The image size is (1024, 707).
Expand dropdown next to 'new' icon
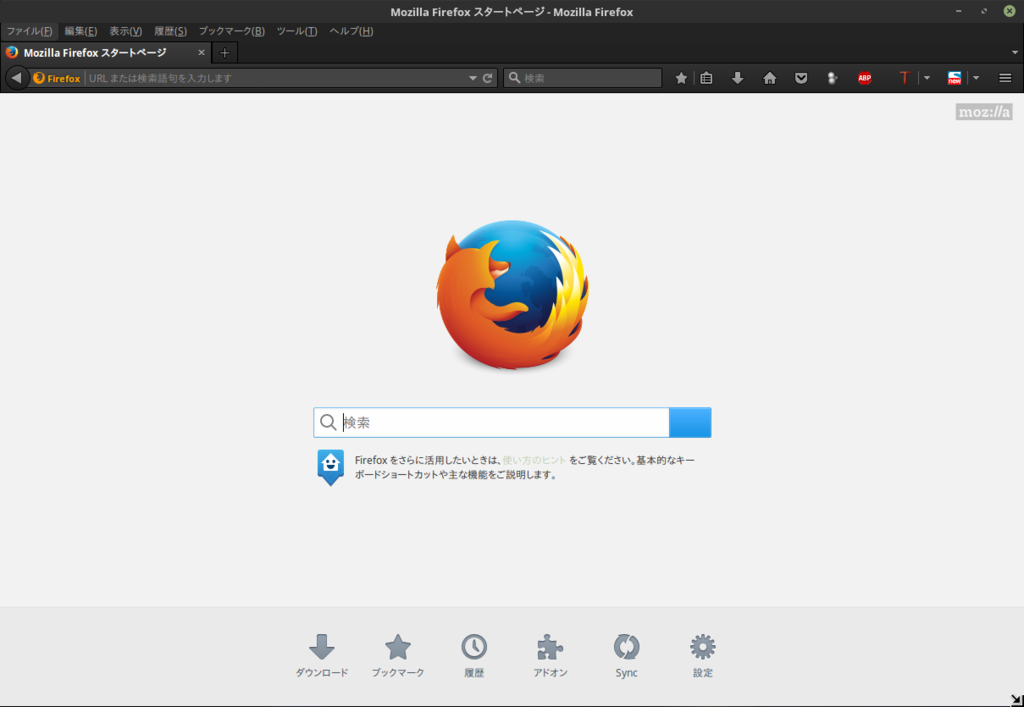coord(976,78)
